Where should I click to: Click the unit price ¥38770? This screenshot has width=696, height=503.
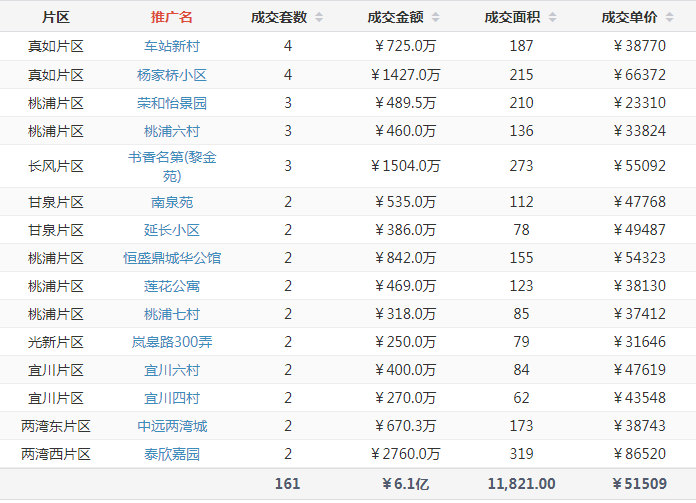(x=640, y=46)
